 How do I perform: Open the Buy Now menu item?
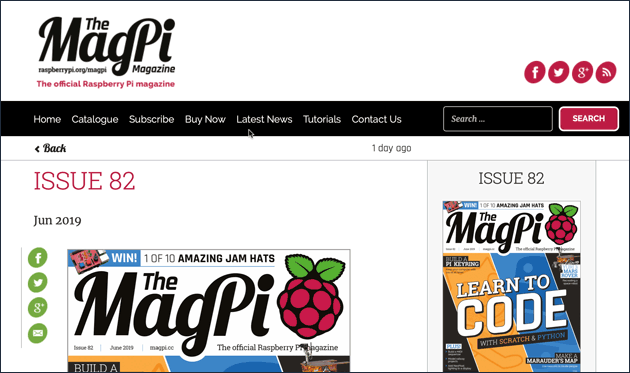(x=205, y=119)
